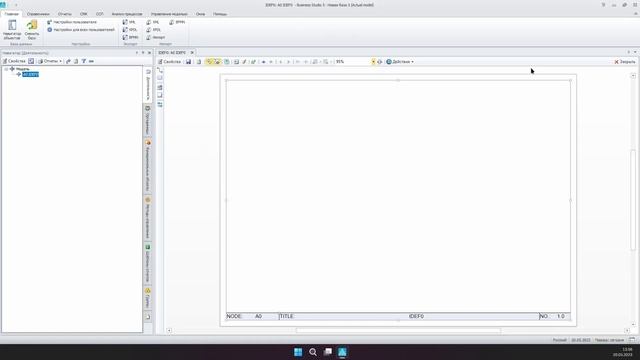This screenshot has width=640, height=360.
Task: Export model as XPDL
Action: coord(130,30)
